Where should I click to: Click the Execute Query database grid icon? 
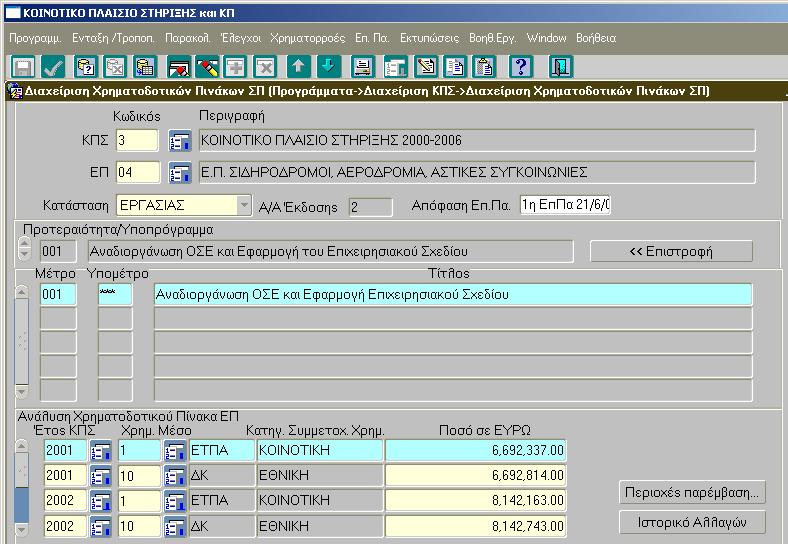[x=145, y=67]
